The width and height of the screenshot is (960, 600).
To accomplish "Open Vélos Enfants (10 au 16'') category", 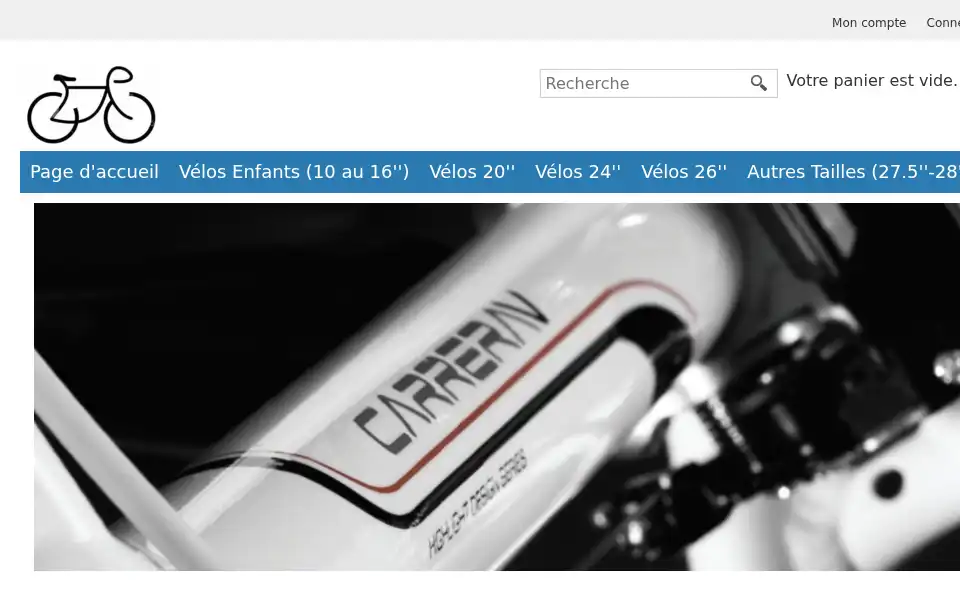I will pyautogui.click(x=294, y=171).
